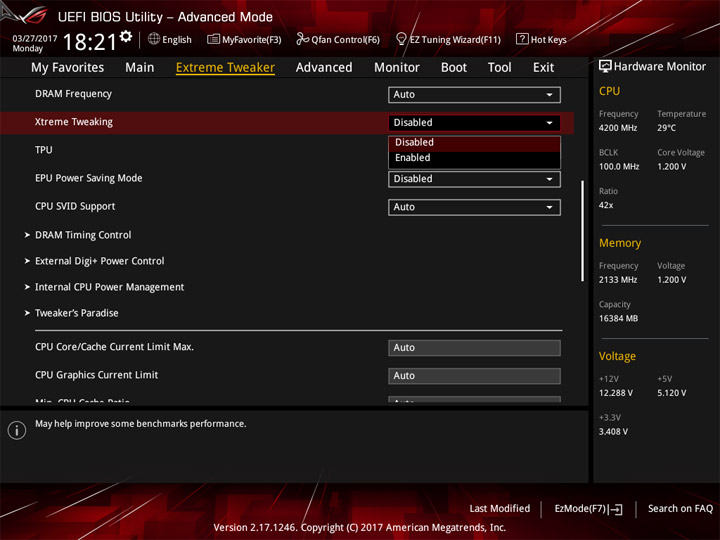The image size is (720, 540).
Task: Open the Tool tab
Action: (500, 68)
